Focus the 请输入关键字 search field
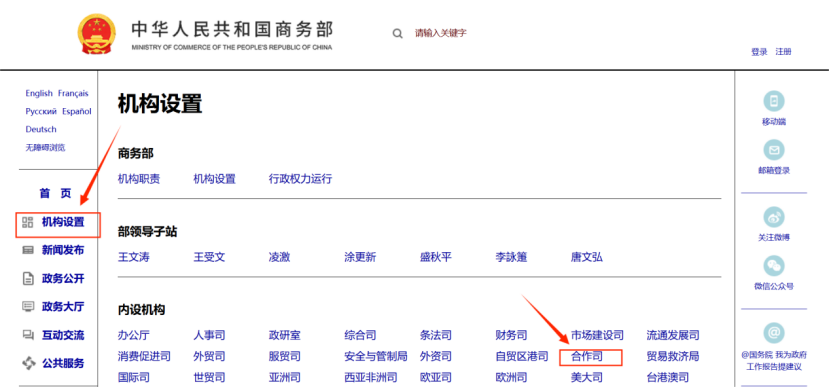Image resolution: width=830 pixels, height=388 pixels. point(440,33)
